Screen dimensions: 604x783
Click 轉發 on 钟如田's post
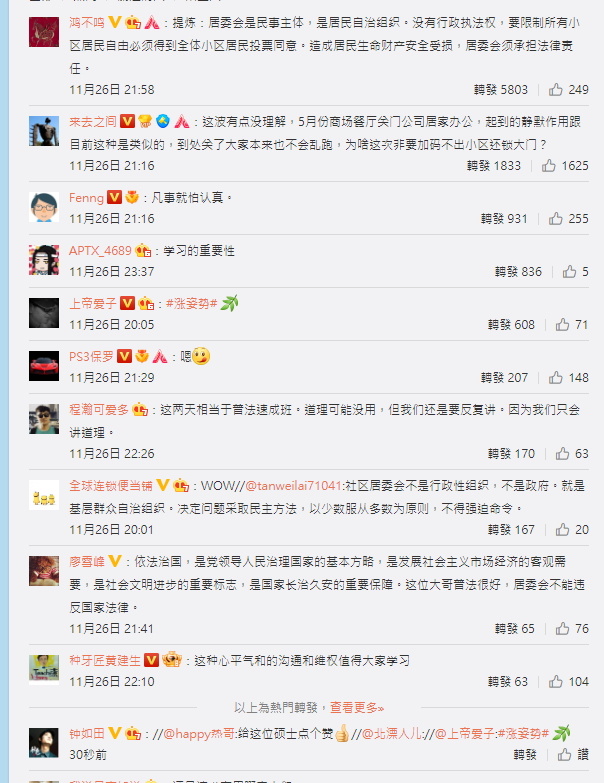click(x=525, y=754)
